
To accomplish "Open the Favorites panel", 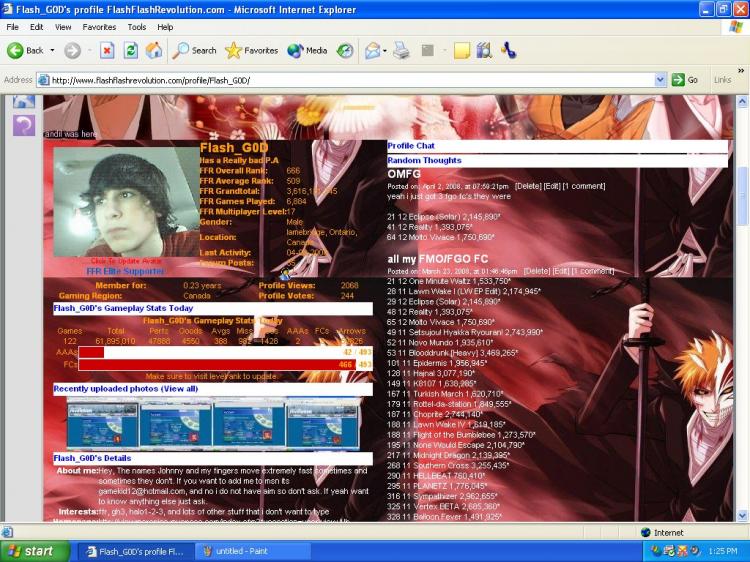I will [x=252, y=50].
